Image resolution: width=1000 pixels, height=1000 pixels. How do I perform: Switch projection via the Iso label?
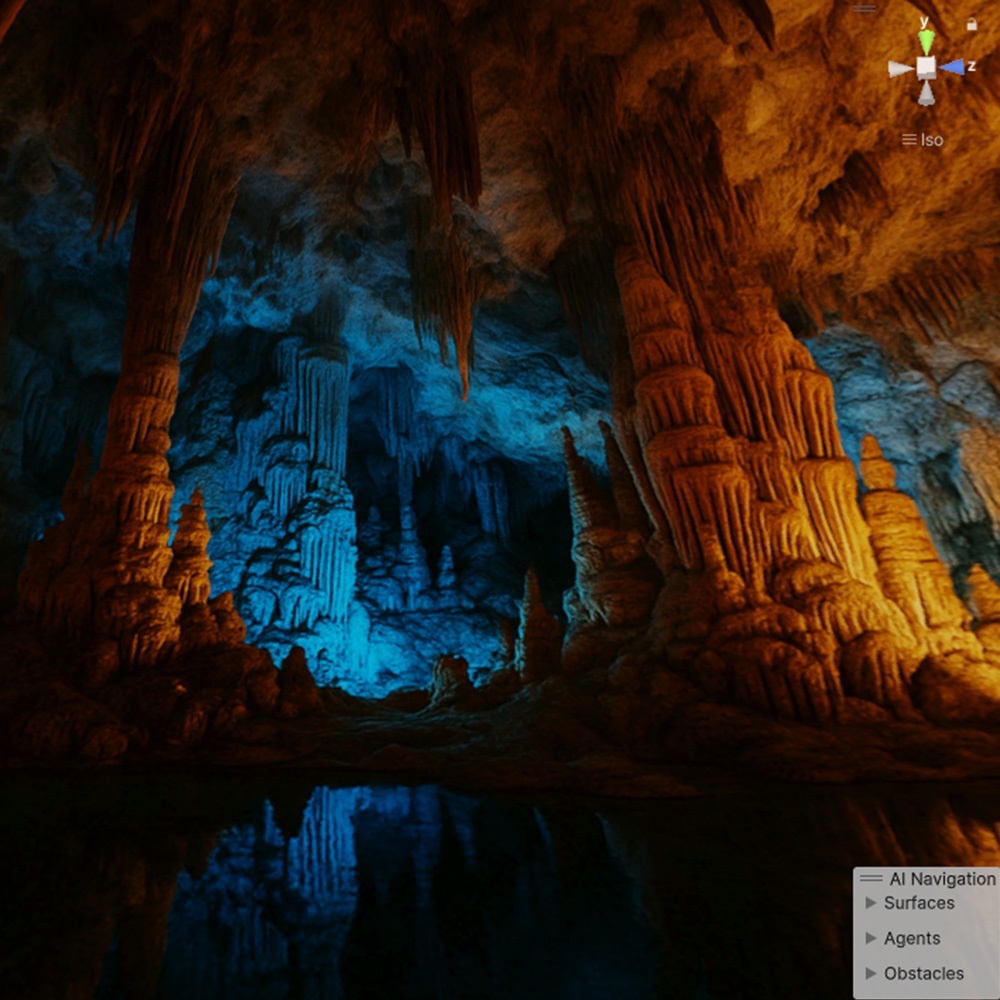pos(922,140)
